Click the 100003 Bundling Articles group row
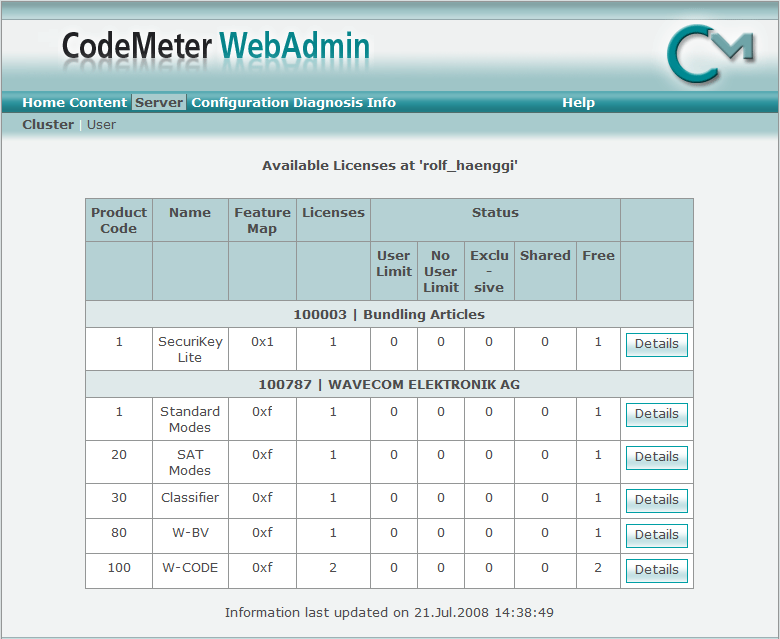780x639 pixels. (389, 314)
